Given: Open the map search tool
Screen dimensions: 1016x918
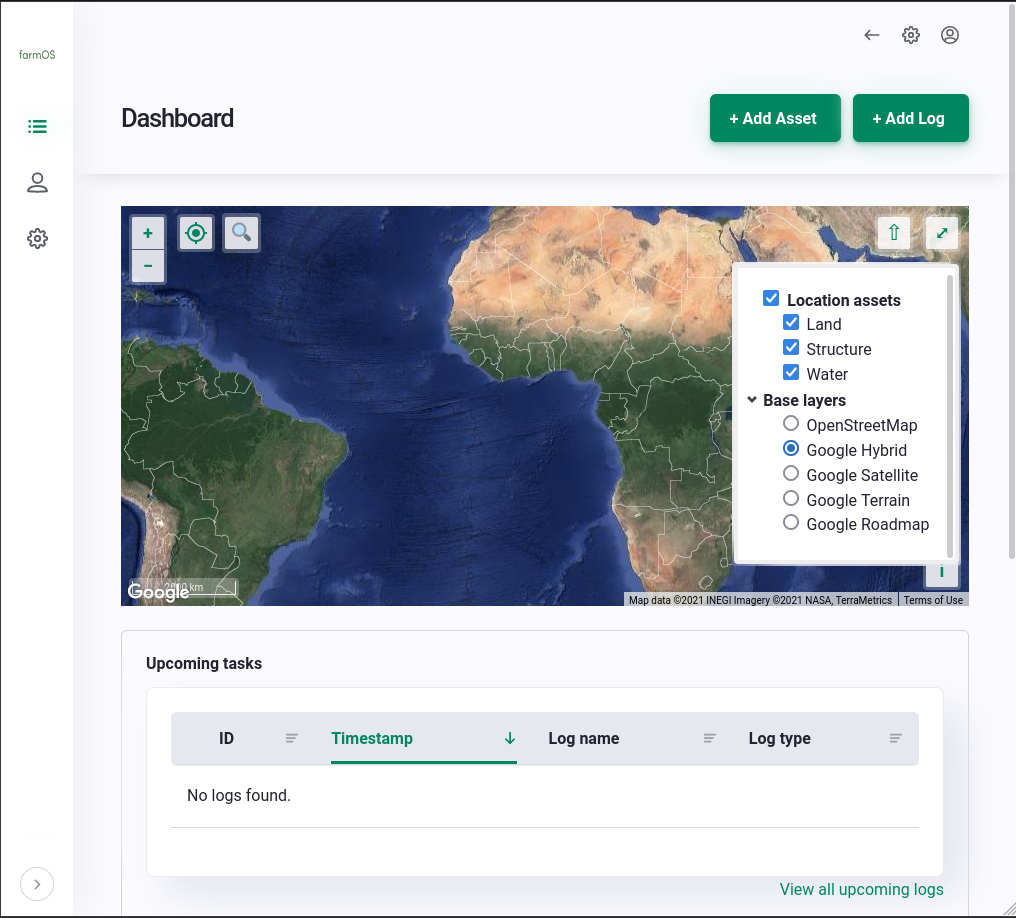Looking at the screenshot, I should [241, 232].
